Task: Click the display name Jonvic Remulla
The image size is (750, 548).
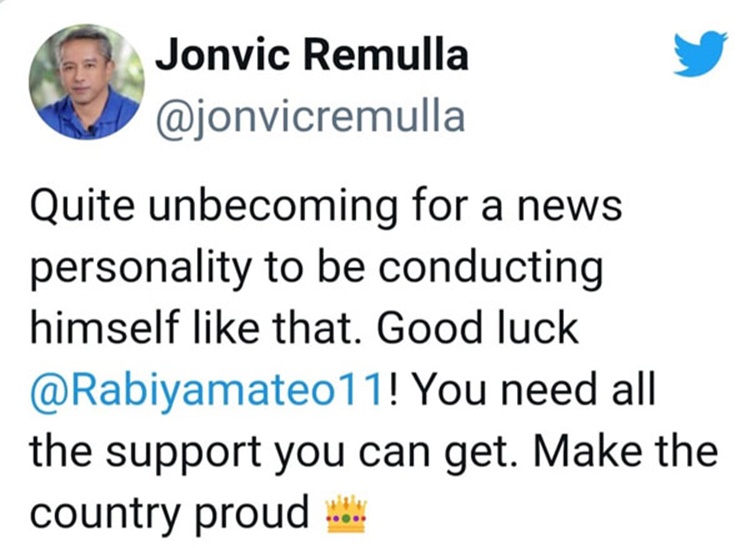Action: [312, 55]
